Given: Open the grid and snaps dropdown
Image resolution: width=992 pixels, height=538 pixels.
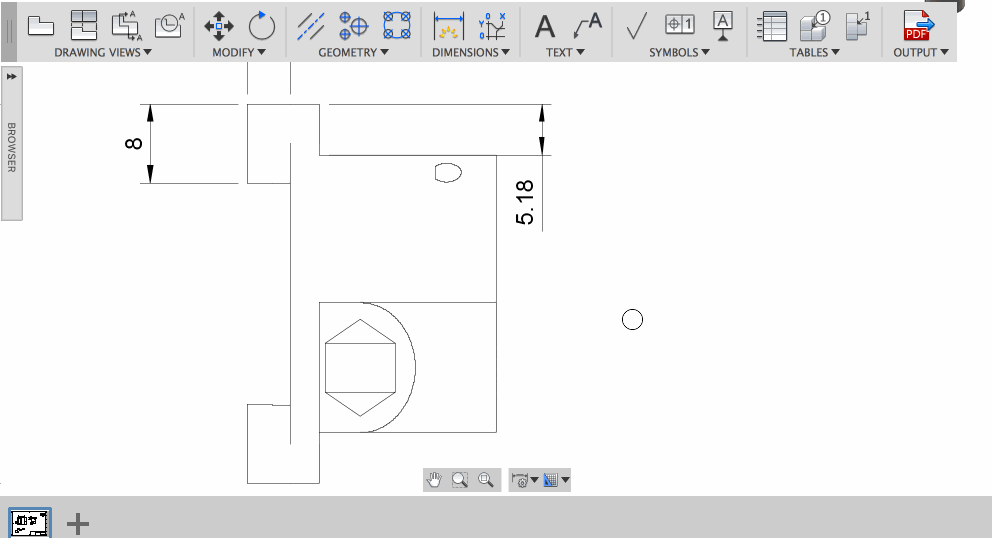Looking at the screenshot, I should [556, 480].
